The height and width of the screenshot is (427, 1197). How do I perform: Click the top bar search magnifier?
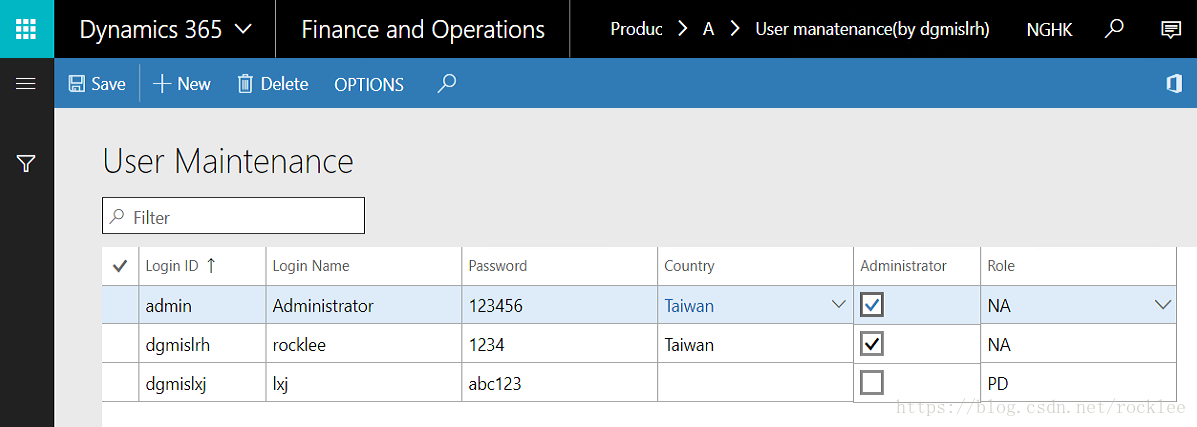pyautogui.click(x=1115, y=29)
